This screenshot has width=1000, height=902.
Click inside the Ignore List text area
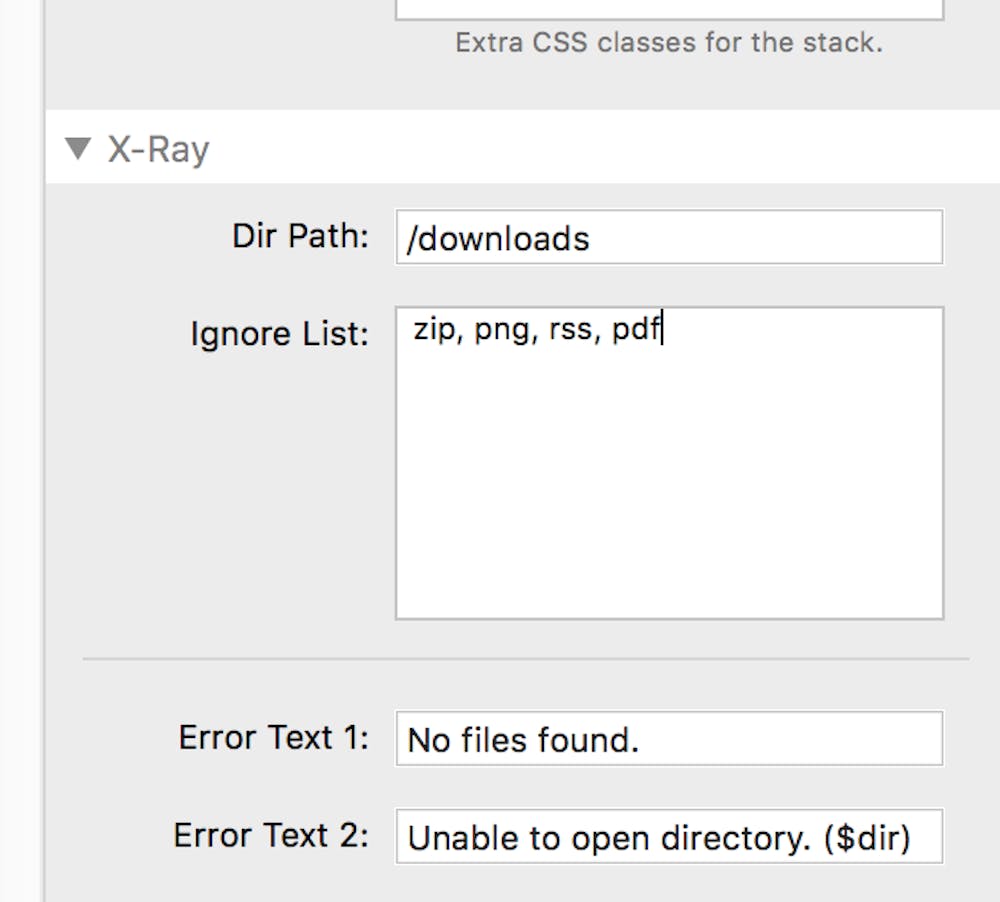coord(669,461)
